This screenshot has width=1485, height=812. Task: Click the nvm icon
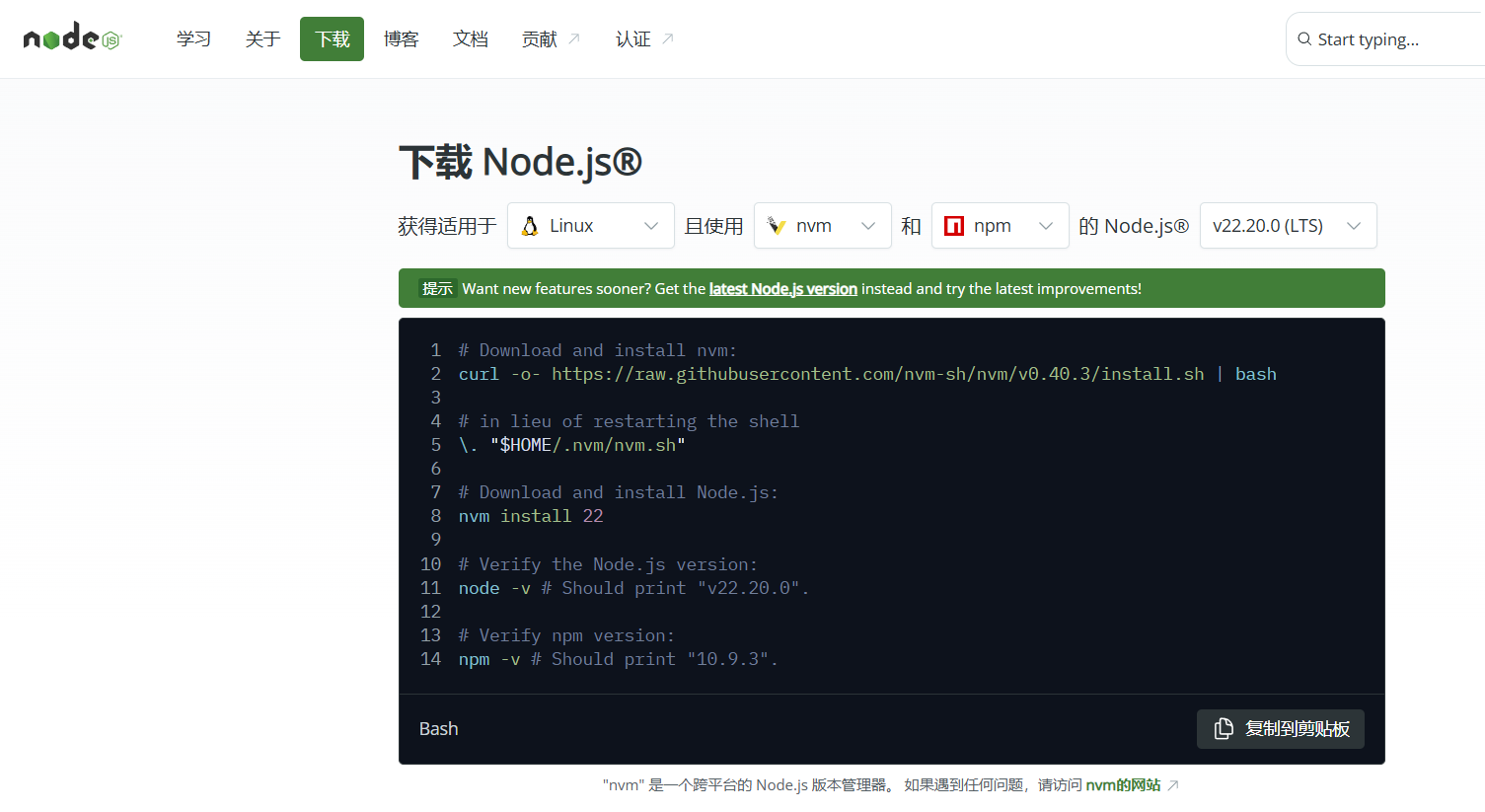pos(777,226)
